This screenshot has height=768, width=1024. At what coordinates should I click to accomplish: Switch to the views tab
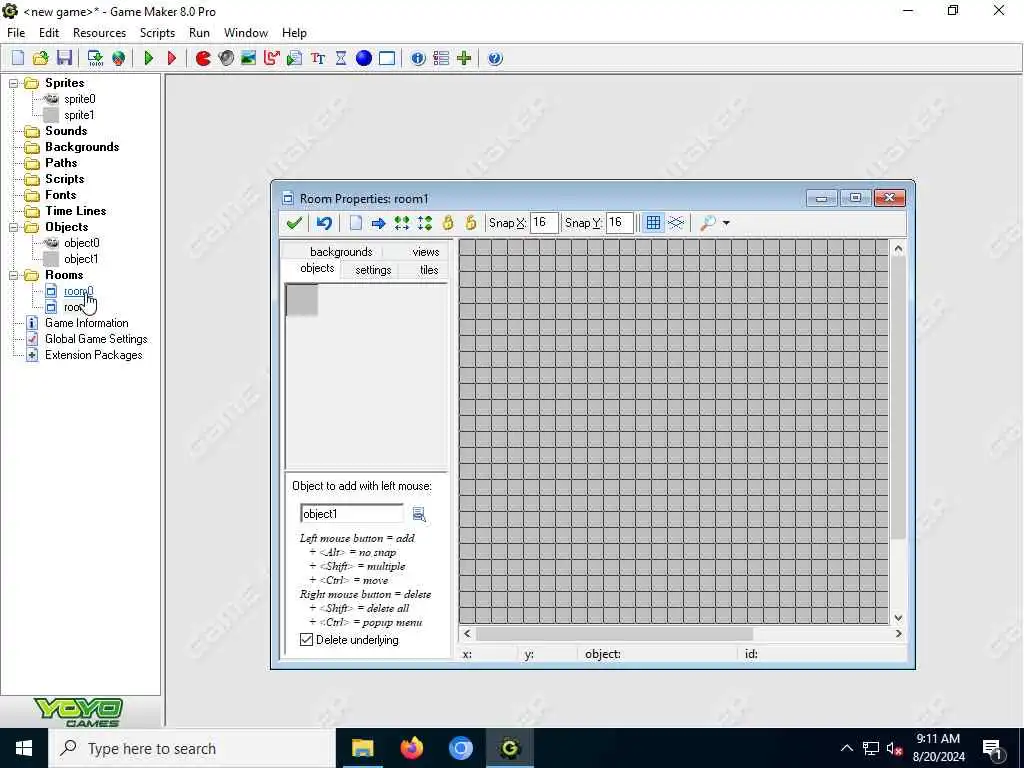426,251
